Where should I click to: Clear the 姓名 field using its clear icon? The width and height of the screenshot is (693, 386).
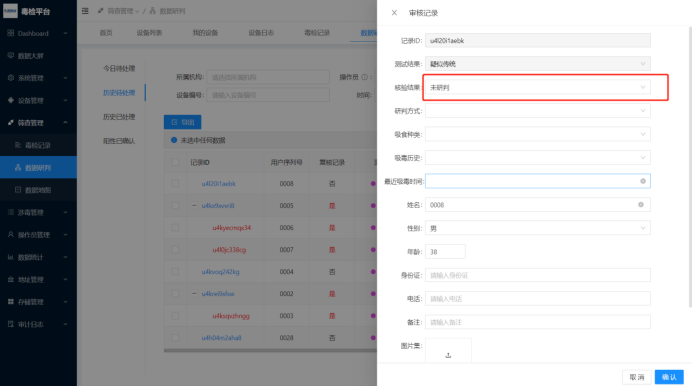click(x=641, y=205)
